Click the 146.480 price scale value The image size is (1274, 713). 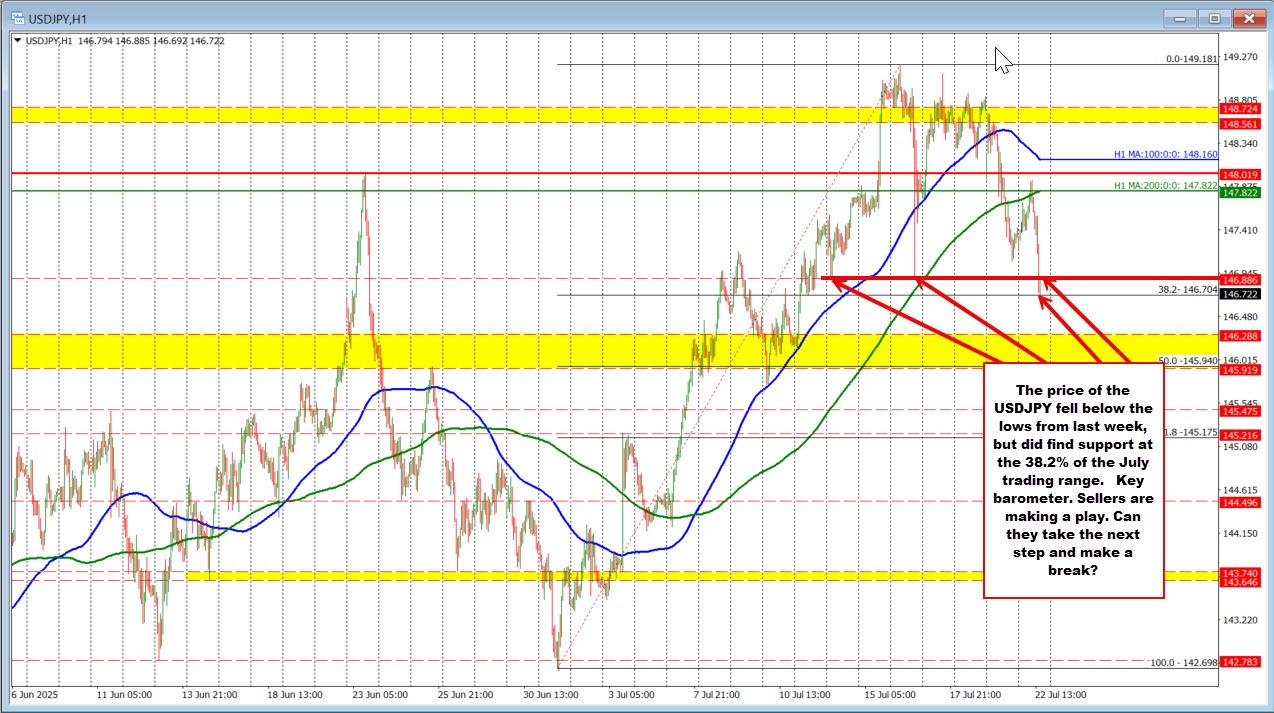1240,316
